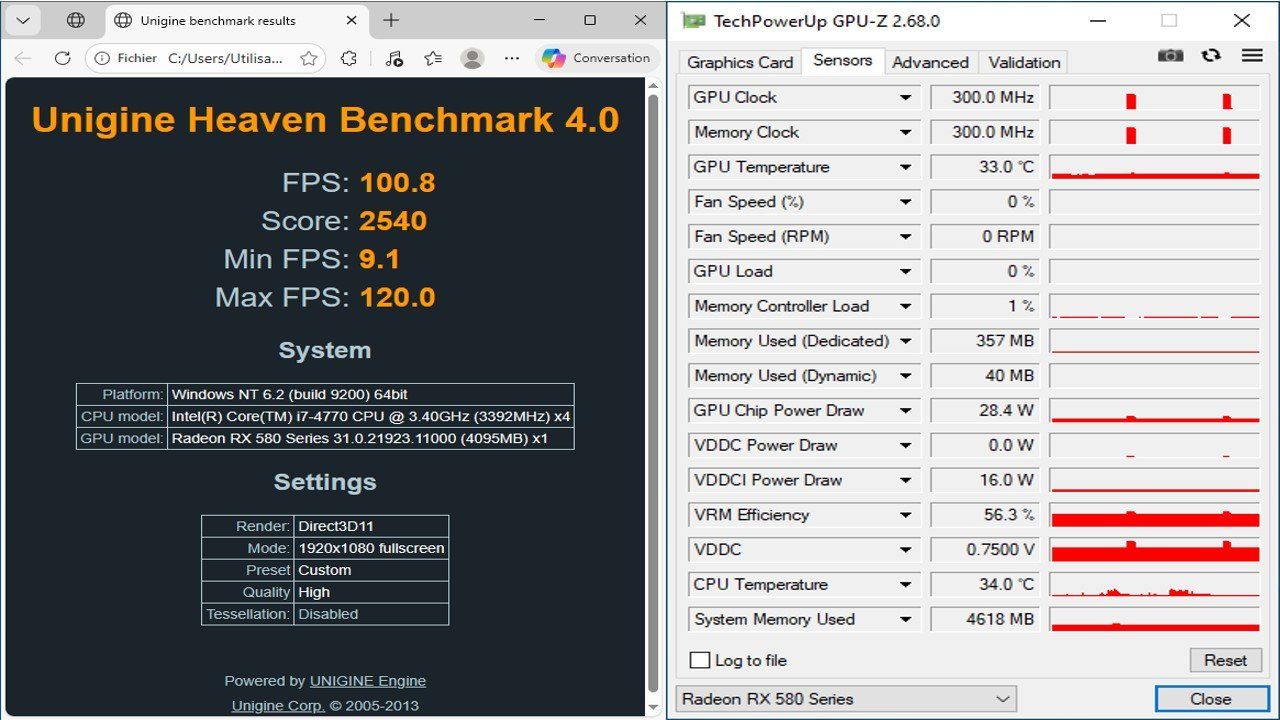Add this page to favorites star
The height and width of the screenshot is (720, 1280).
(x=309, y=58)
